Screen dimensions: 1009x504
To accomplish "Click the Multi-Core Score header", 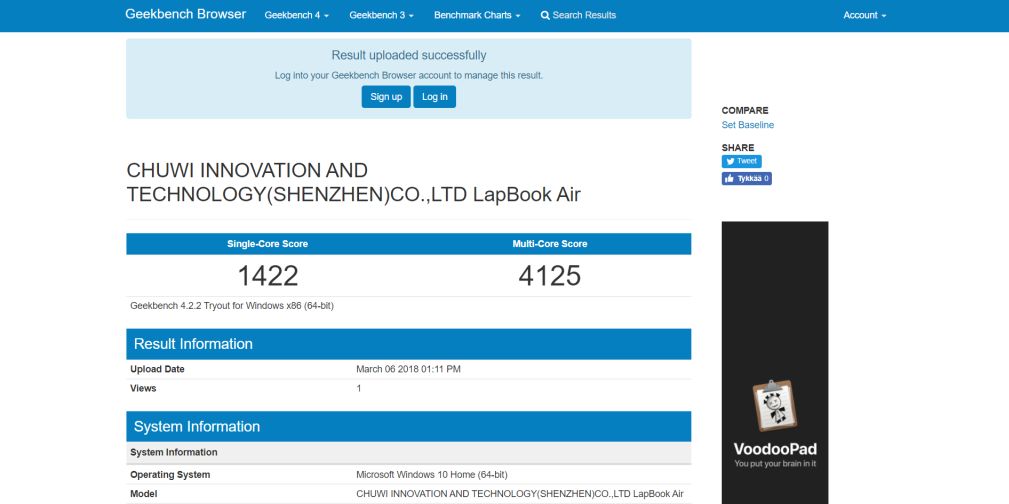I will pos(550,244).
